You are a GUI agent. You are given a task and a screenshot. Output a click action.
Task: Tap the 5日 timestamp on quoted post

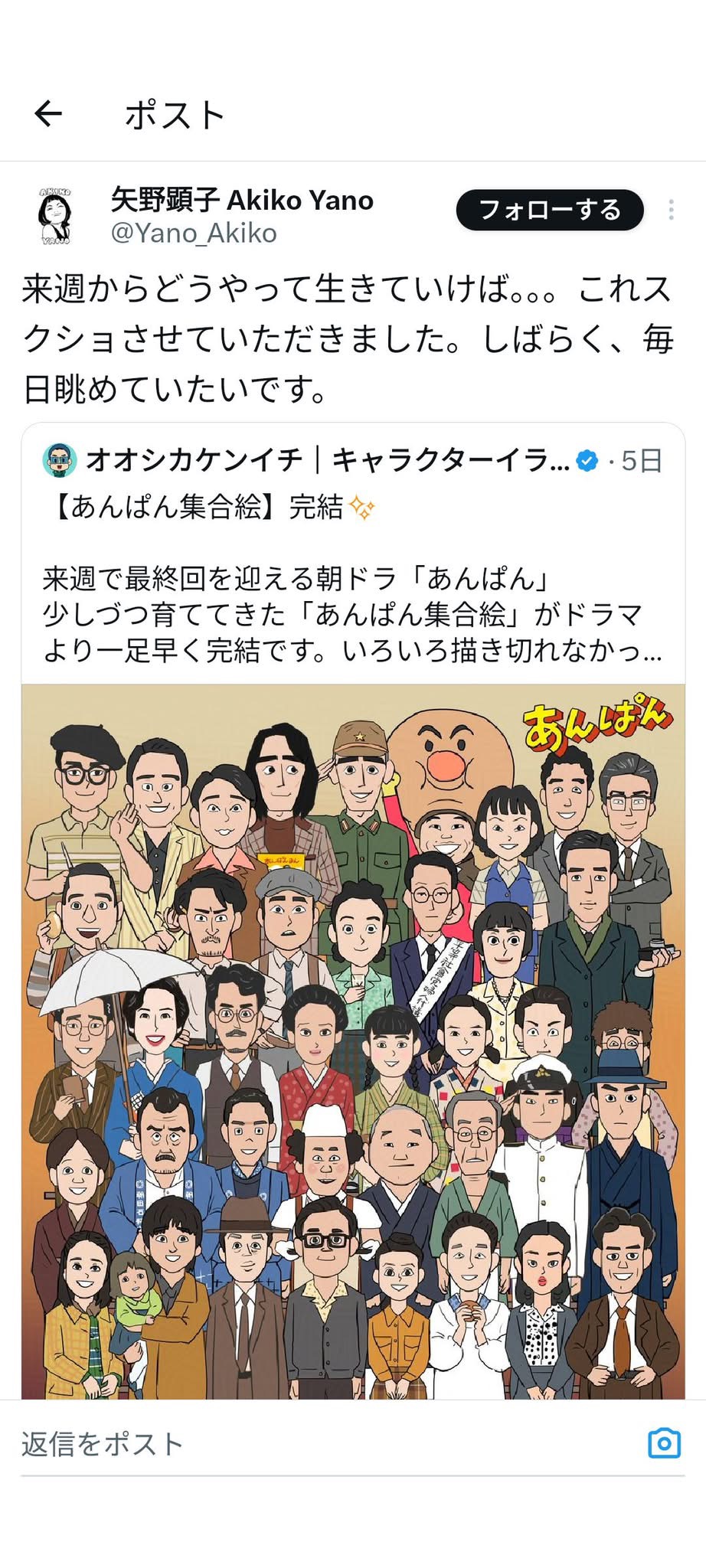[x=642, y=461]
